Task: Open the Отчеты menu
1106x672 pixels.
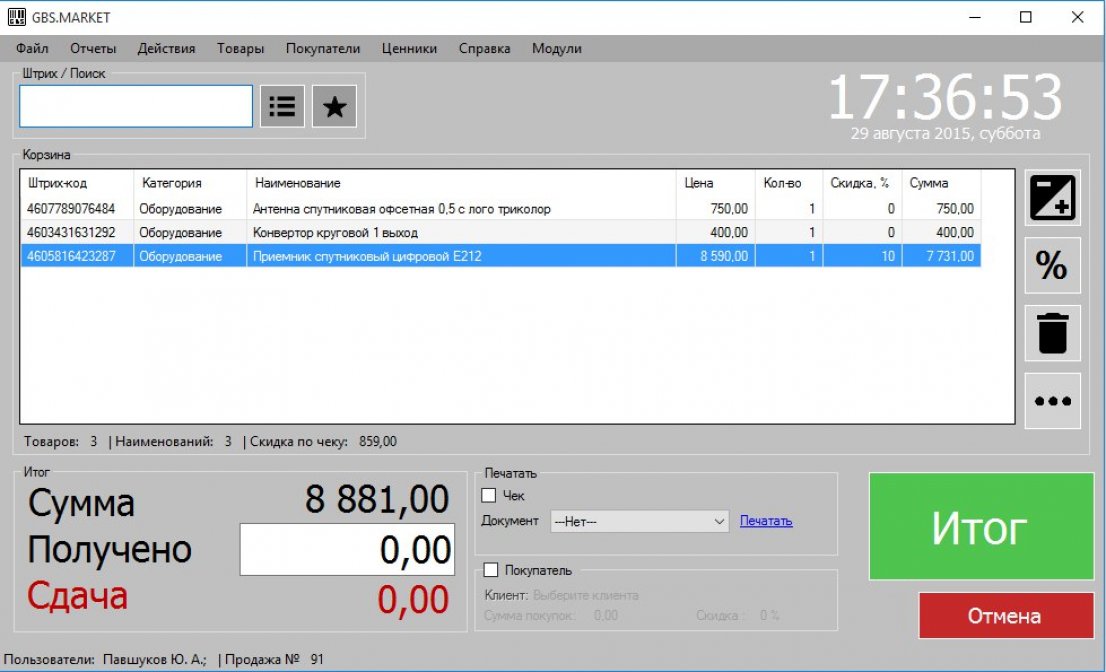Action: [93, 48]
